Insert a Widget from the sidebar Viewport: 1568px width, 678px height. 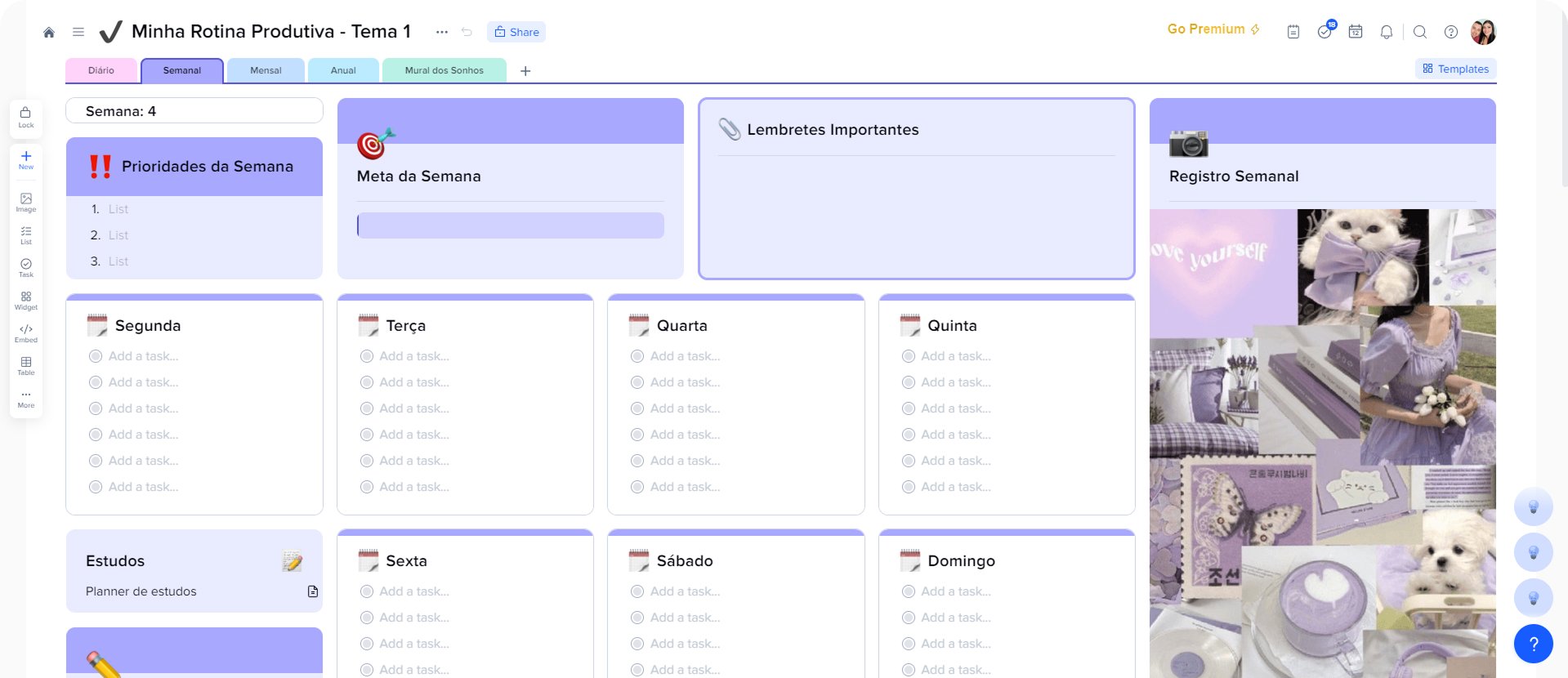pyautogui.click(x=26, y=300)
